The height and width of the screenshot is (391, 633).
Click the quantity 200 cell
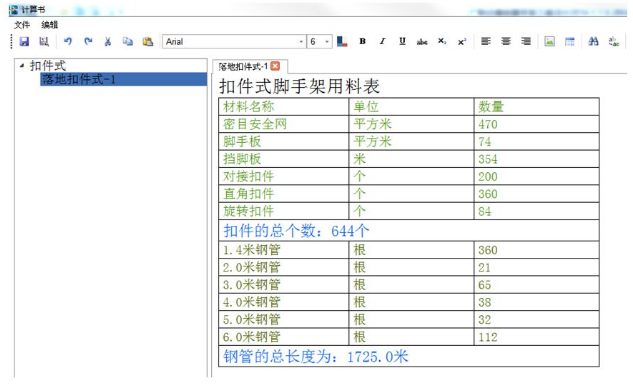537,176
